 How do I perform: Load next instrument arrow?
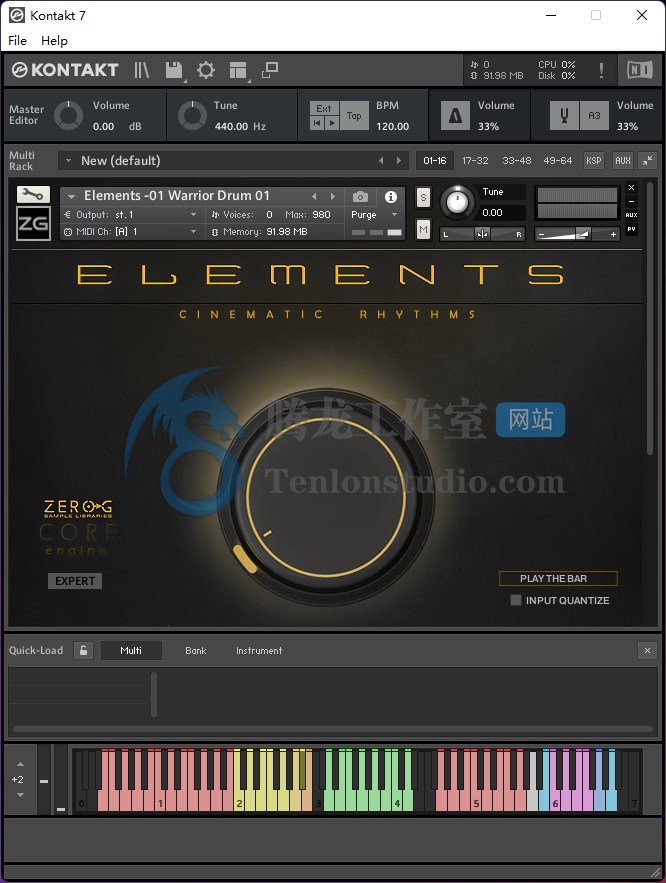pos(333,197)
